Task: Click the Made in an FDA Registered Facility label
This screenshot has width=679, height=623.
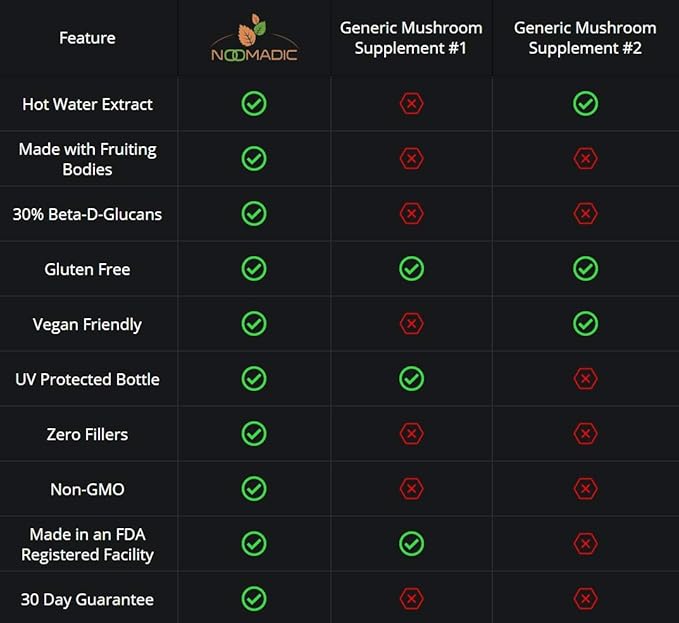Action: click(x=87, y=544)
